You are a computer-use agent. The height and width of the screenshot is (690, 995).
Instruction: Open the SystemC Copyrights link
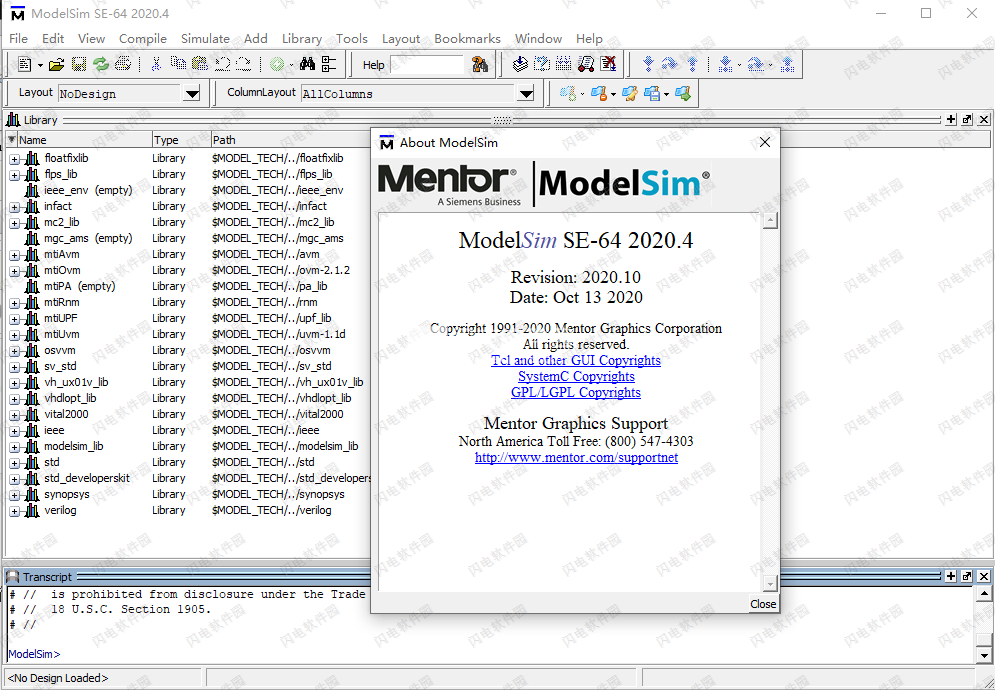[576, 376]
